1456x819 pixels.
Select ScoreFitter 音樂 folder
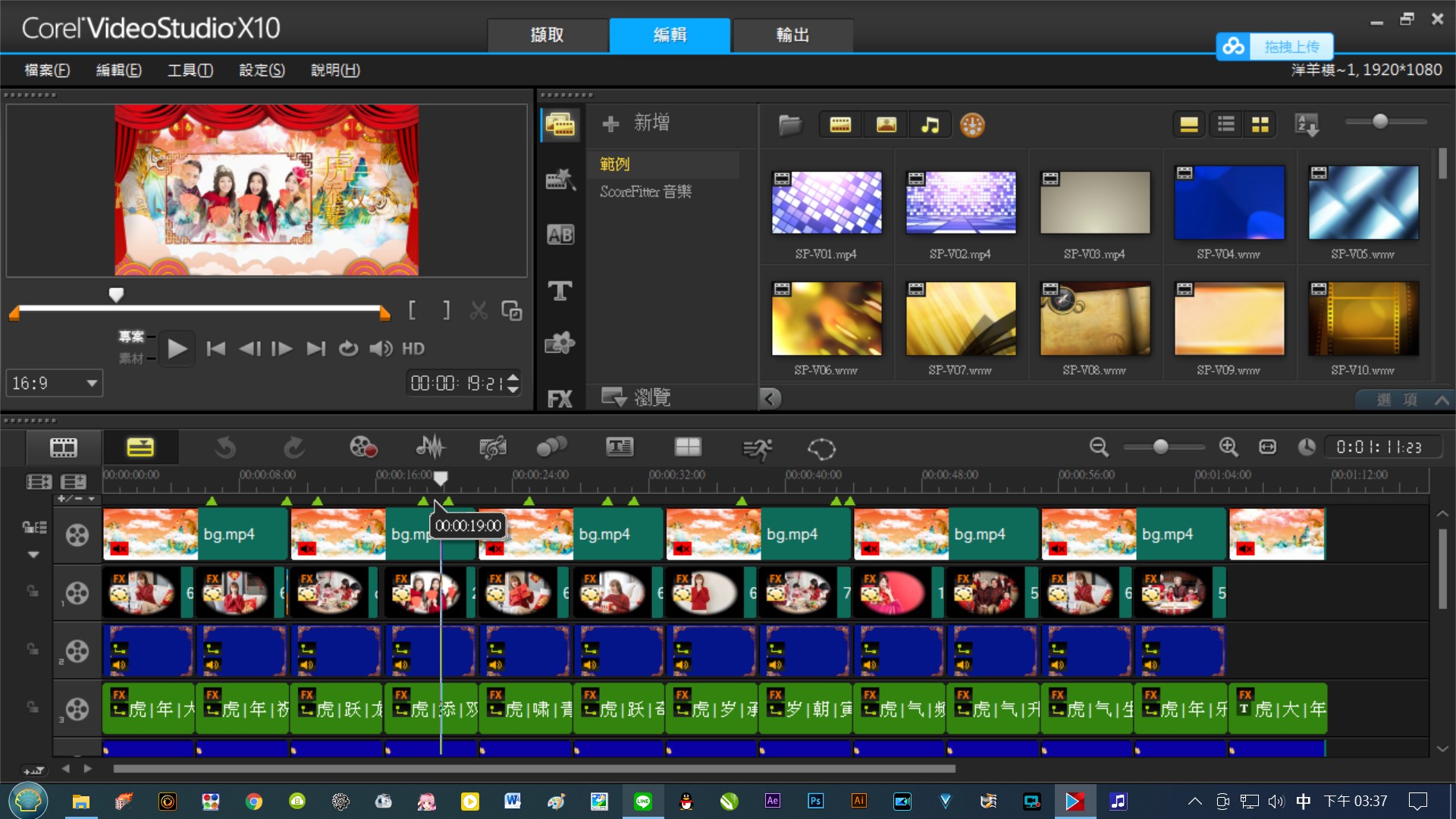[x=645, y=192]
